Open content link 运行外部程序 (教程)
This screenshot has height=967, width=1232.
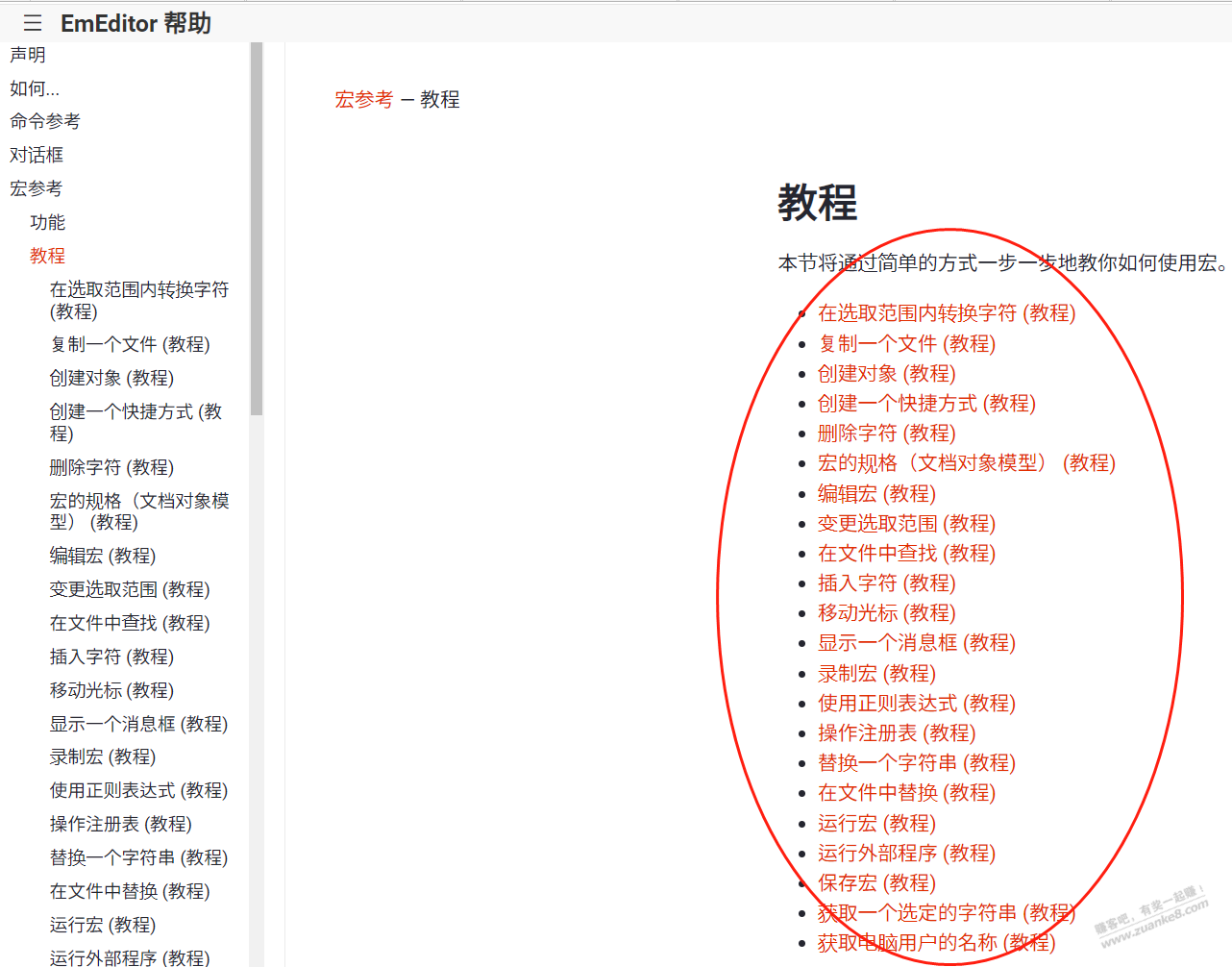(907, 853)
